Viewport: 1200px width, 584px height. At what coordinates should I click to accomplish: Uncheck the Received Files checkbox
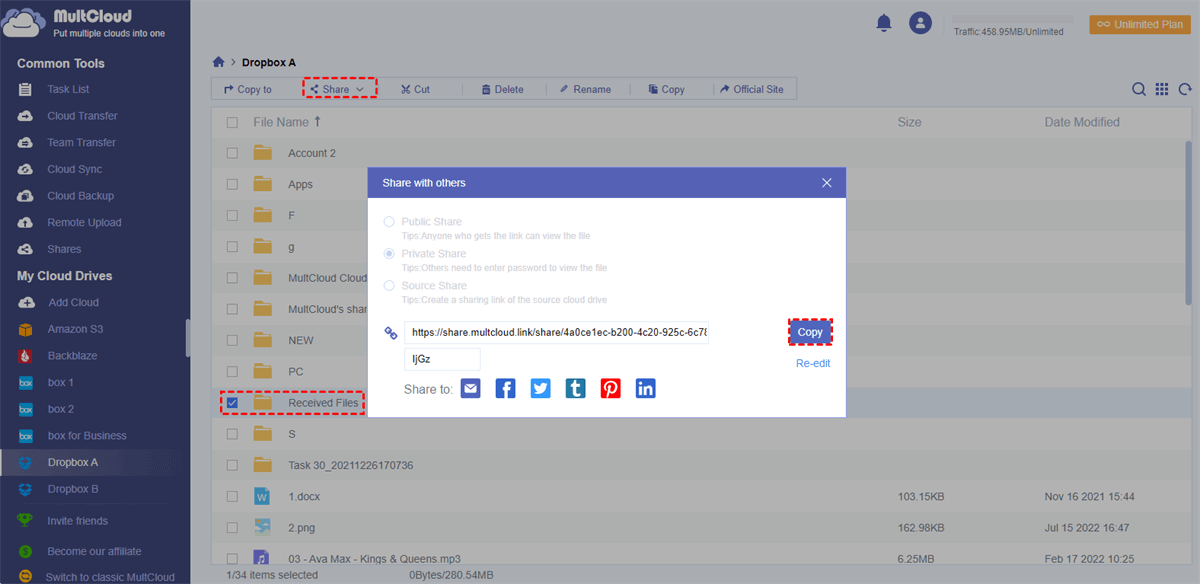tap(232, 403)
